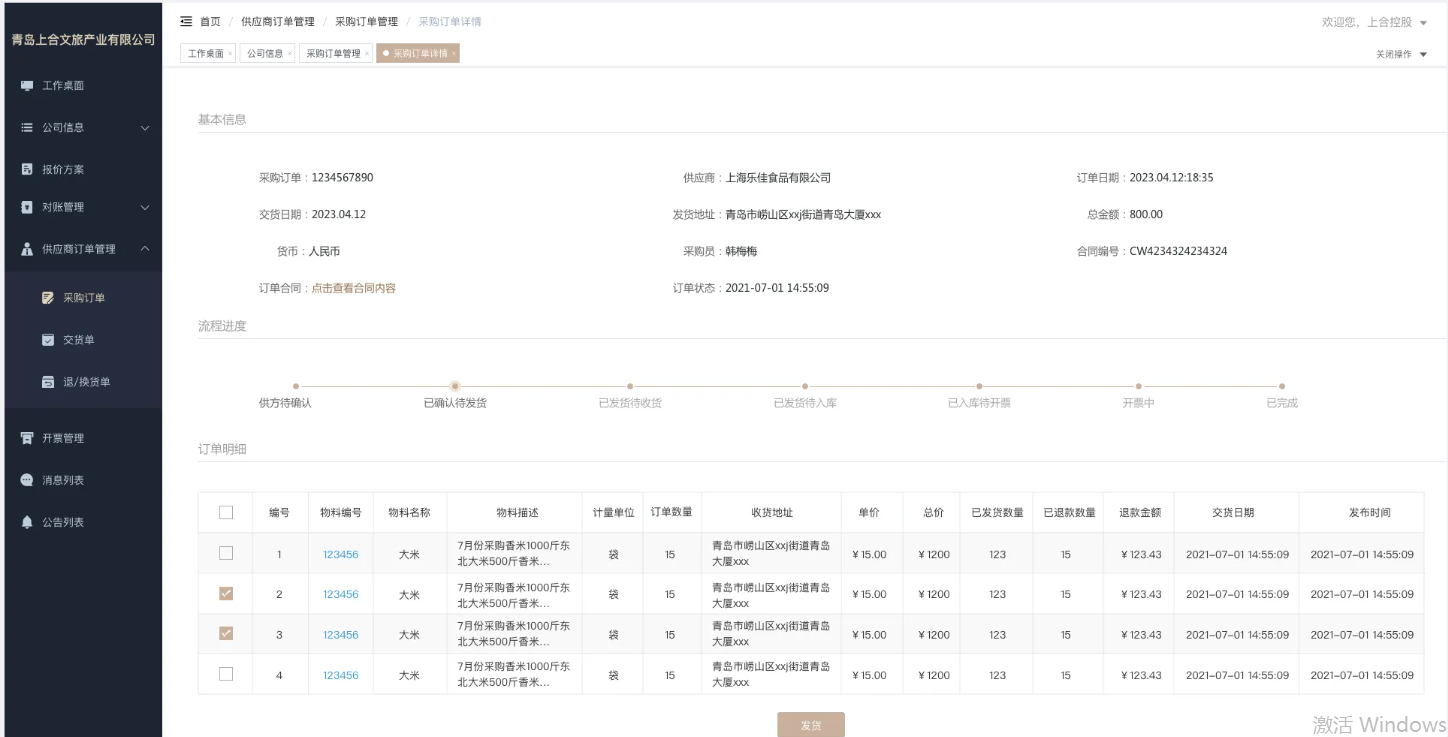Click 采购订单管理 in the breadcrumb
Screen dimensions: 1448x737
click(366, 21)
